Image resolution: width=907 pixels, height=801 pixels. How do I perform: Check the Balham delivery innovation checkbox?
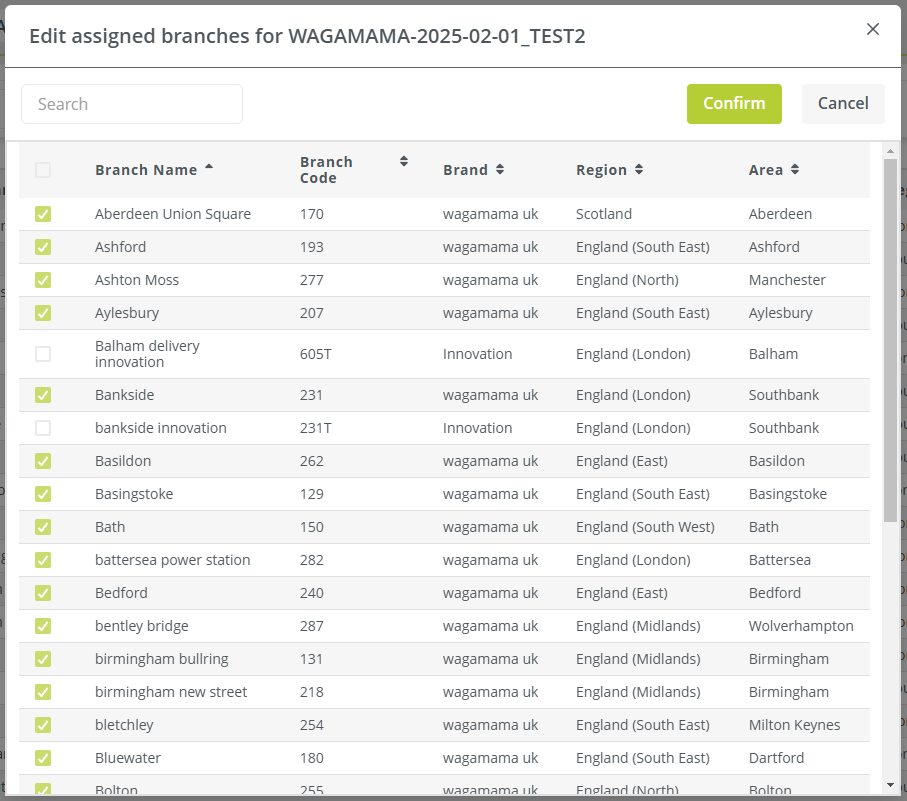coord(43,354)
